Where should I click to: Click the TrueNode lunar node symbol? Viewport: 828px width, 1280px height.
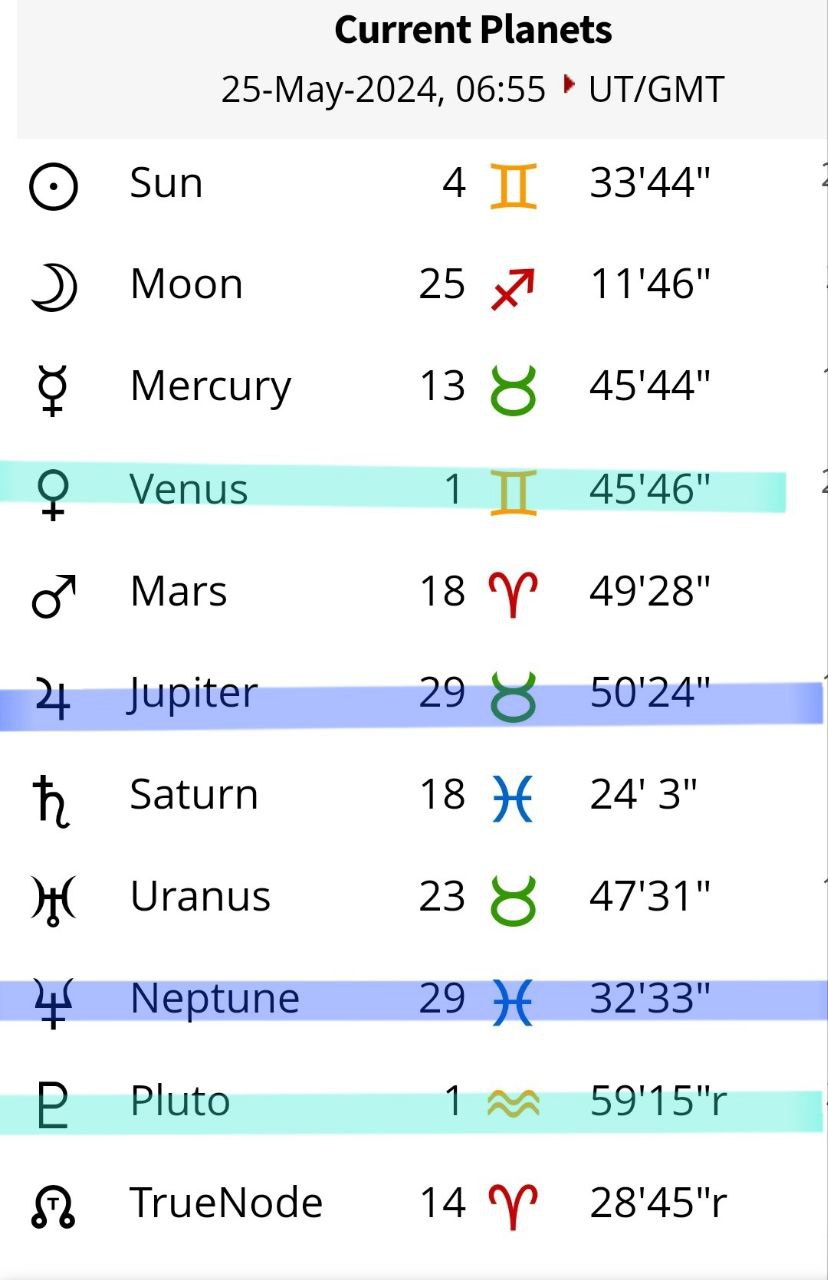coord(53,1207)
